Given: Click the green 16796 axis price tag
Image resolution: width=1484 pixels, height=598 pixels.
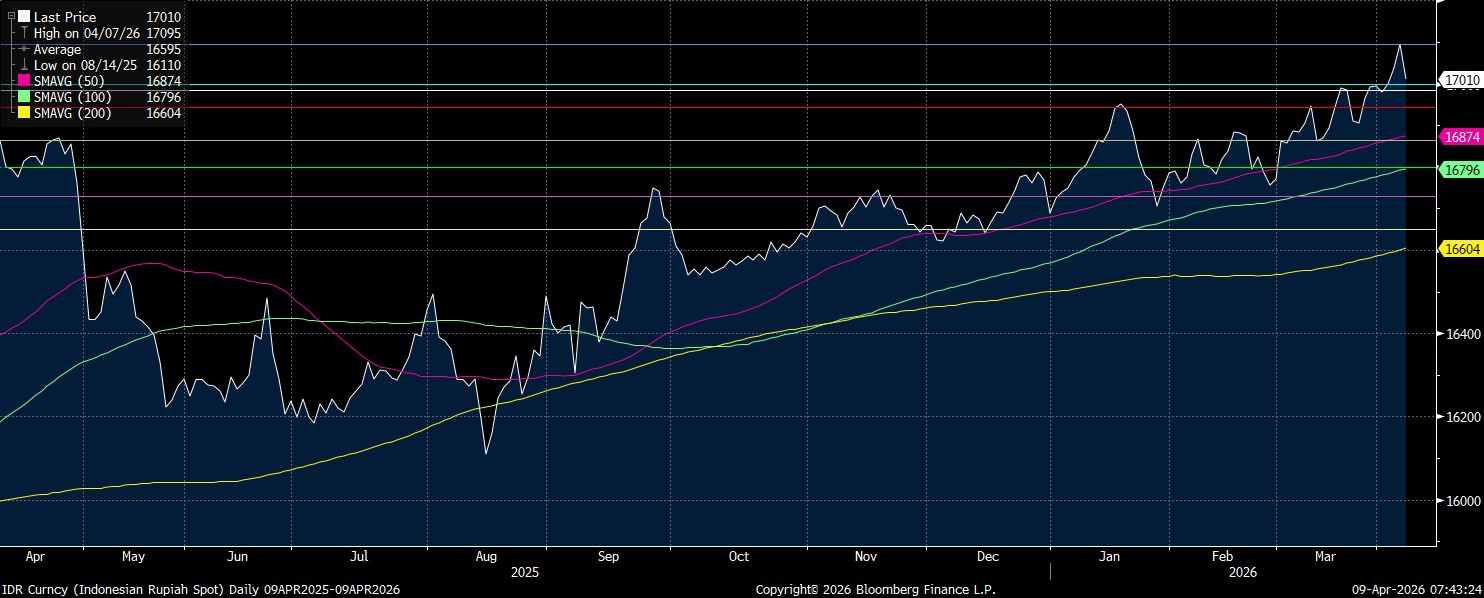Looking at the screenshot, I should point(1461,170).
